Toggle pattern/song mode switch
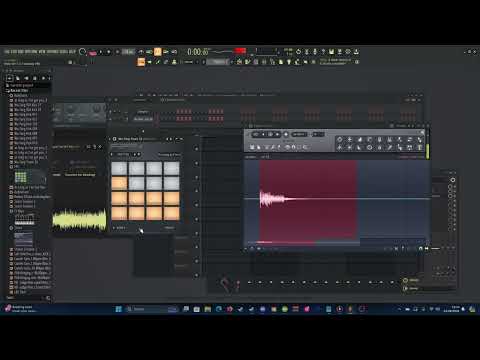 [92, 52]
